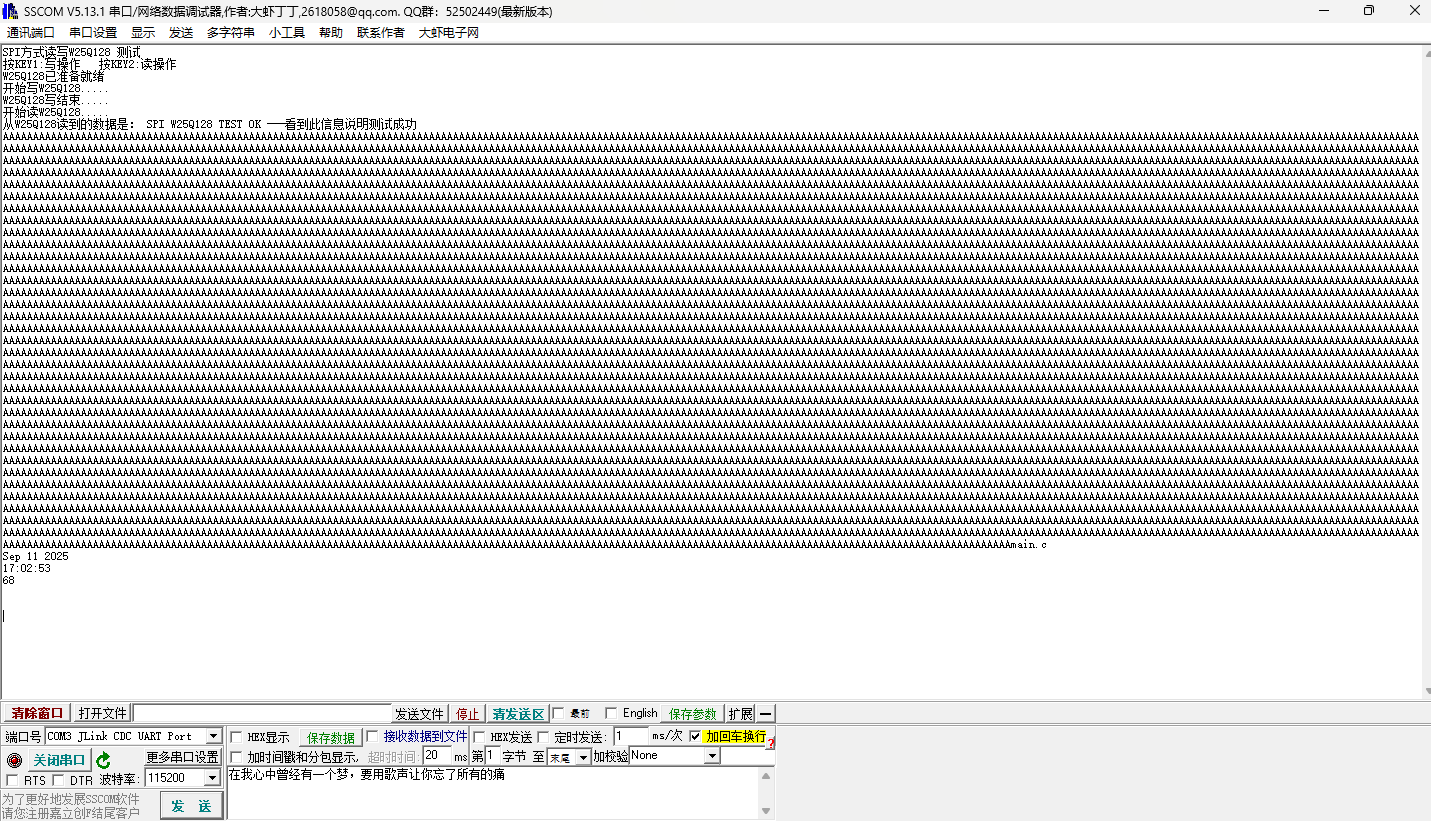Enable the HEX显示 checkbox
Image resolution: width=1431 pixels, height=821 pixels.
236,738
